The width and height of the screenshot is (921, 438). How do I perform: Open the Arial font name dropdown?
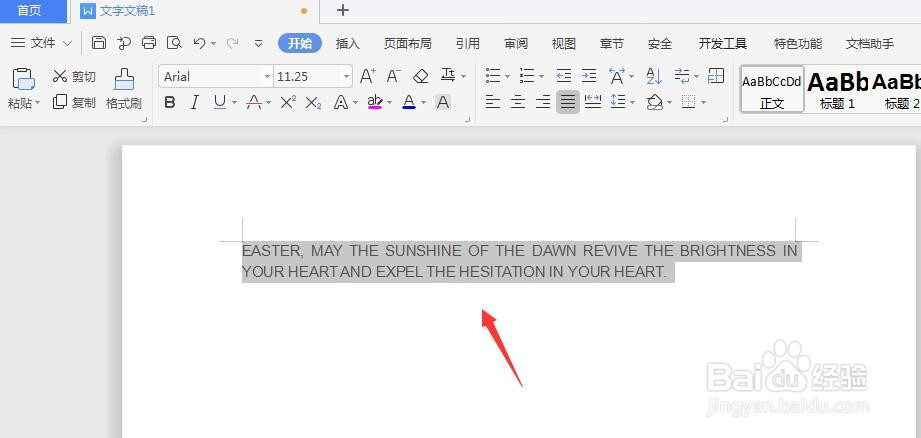[267, 76]
